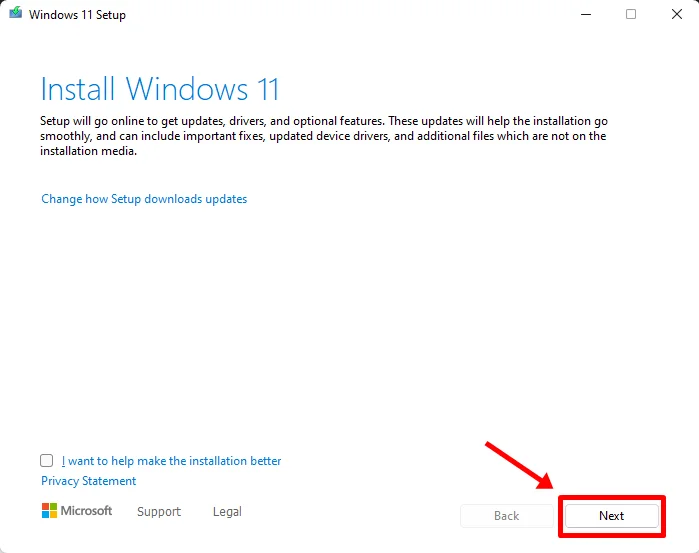This screenshot has width=699, height=553.
Task: Enable the help make installation better checkbox
Action: coord(46,460)
